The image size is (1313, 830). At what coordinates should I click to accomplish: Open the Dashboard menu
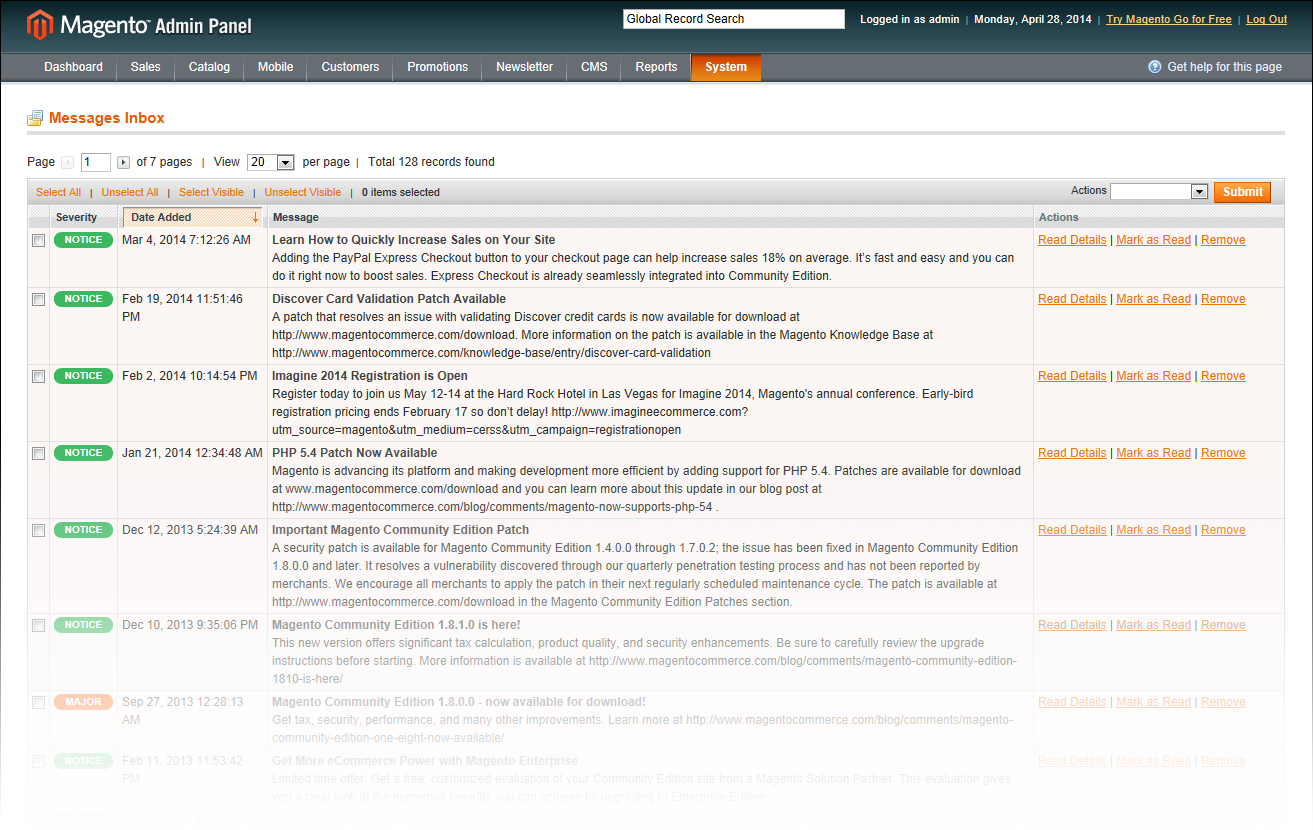tap(73, 67)
